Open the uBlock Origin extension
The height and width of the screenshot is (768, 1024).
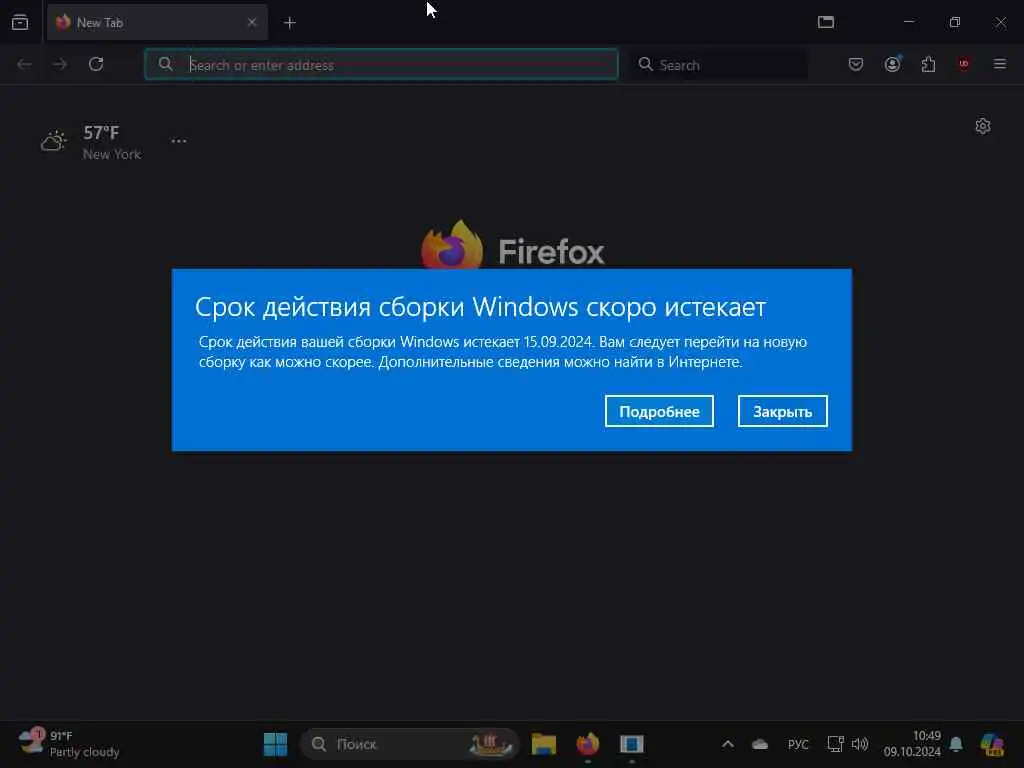pyautogui.click(x=964, y=64)
